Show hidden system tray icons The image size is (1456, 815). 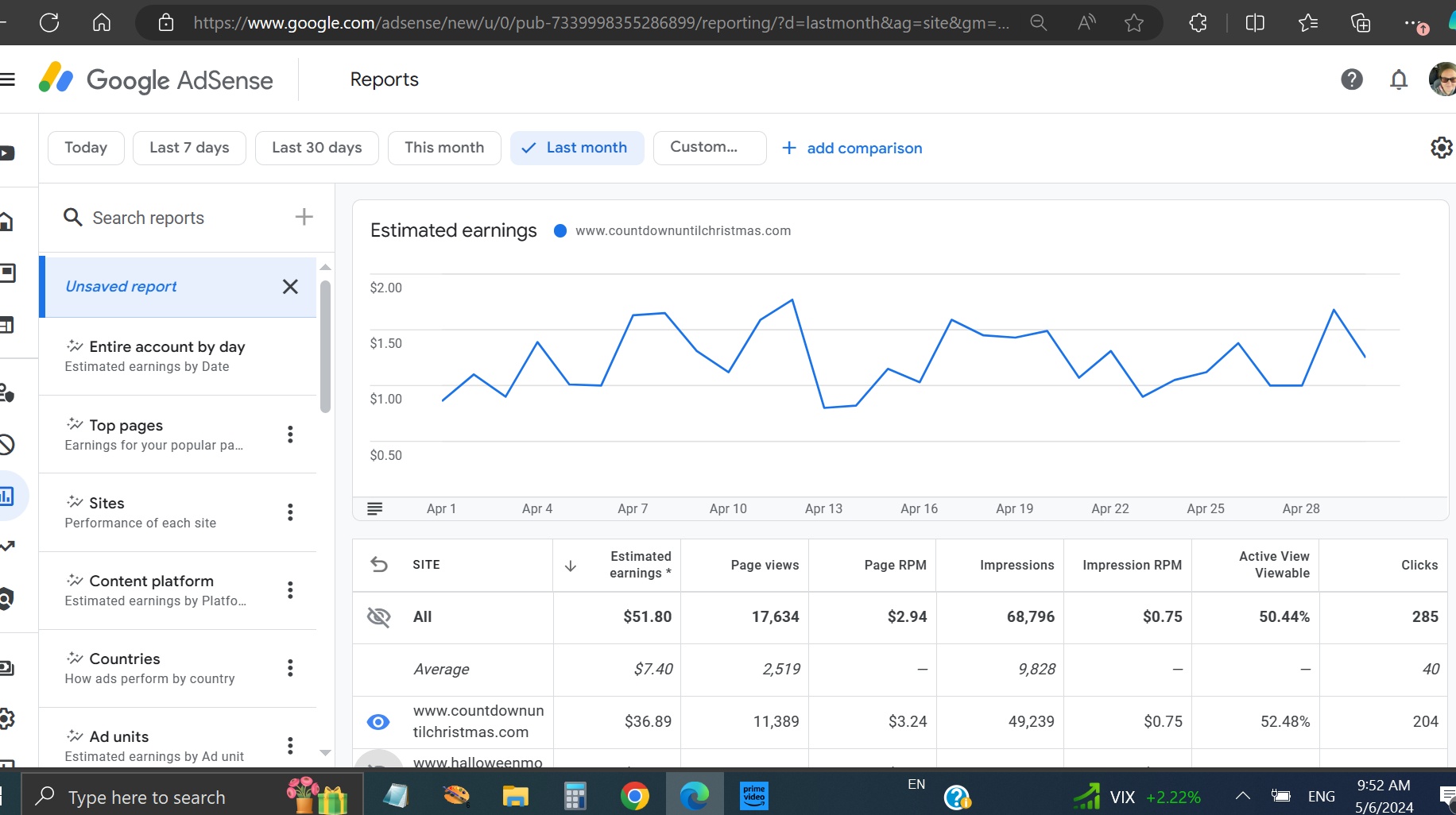click(x=1242, y=796)
